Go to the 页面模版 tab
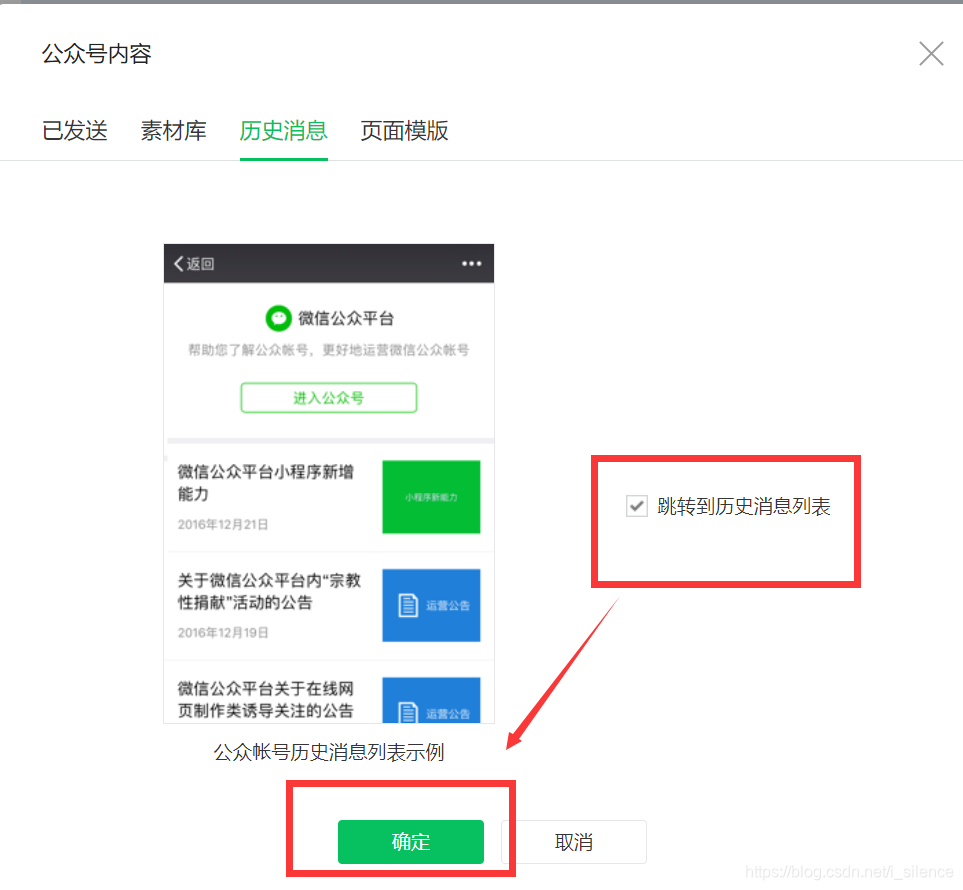Image resolution: width=963 pixels, height=890 pixels. (404, 131)
